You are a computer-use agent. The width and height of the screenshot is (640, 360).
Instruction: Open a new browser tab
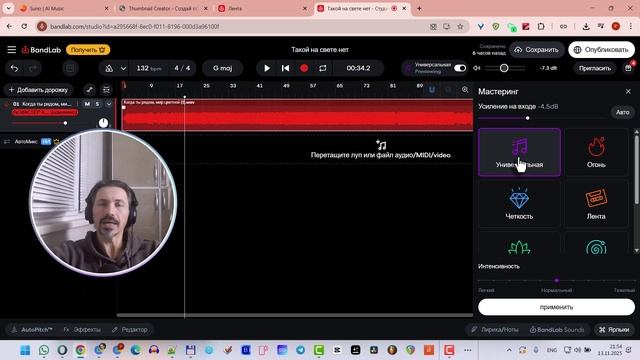click(419, 8)
